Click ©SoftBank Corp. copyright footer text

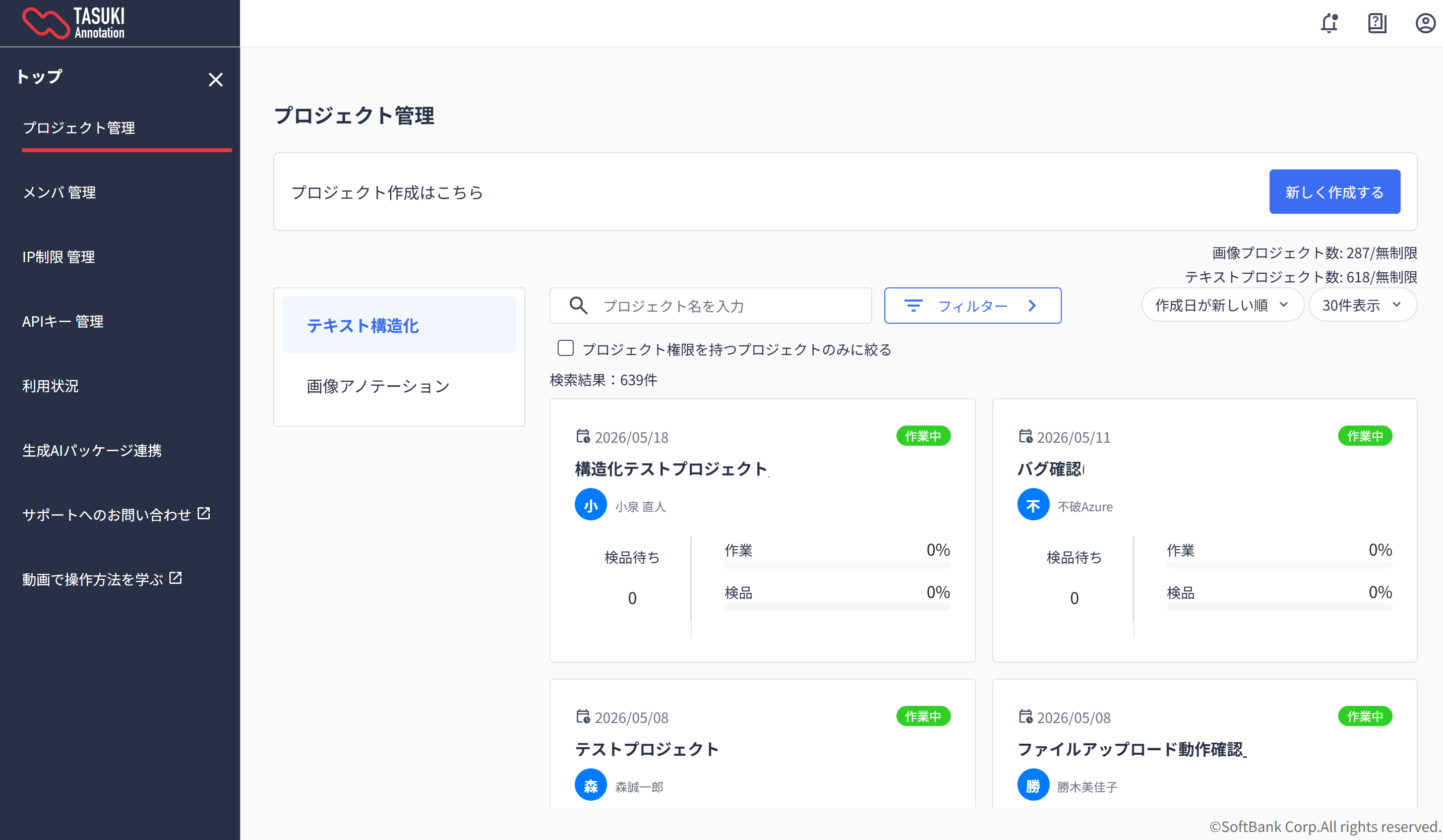[x=1325, y=826]
